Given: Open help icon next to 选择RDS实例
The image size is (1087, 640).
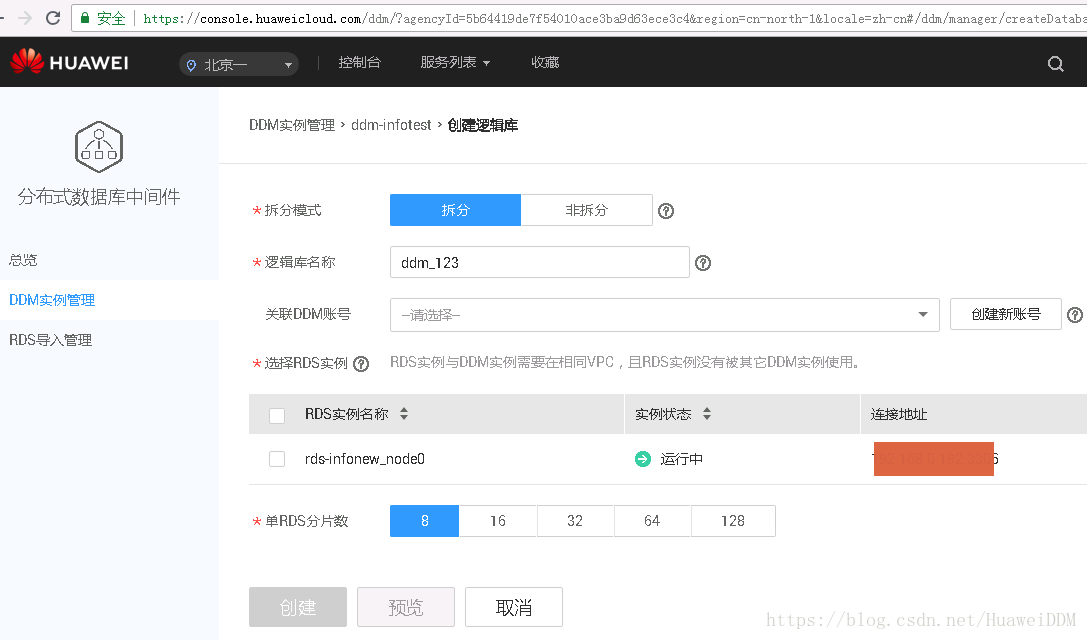Looking at the screenshot, I should (360, 363).
